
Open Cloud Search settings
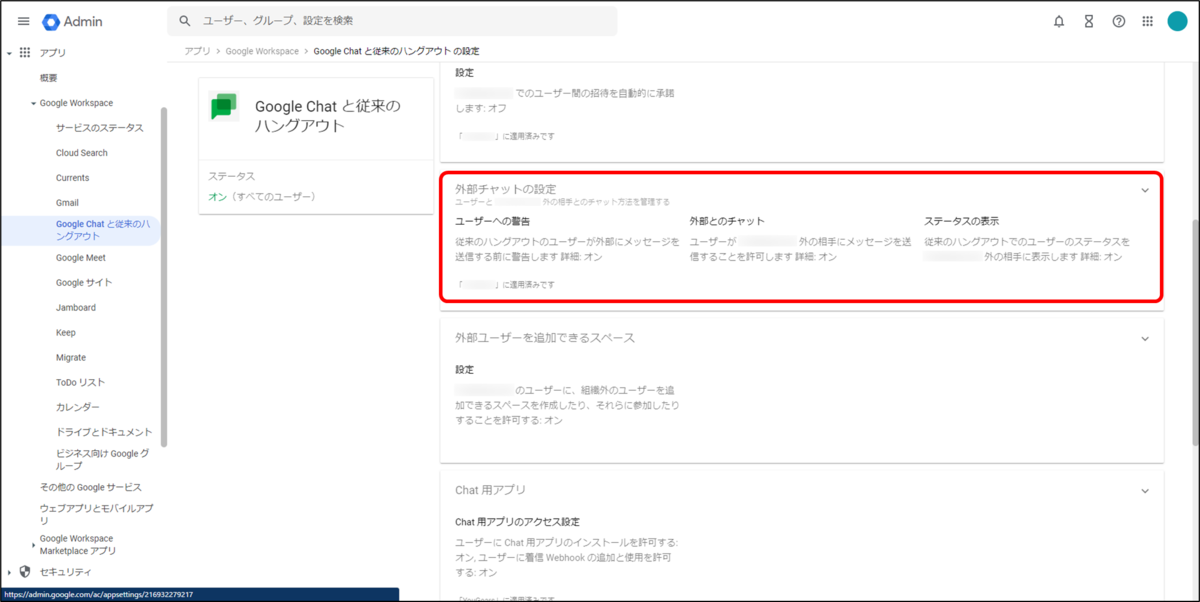coord(82,153)
